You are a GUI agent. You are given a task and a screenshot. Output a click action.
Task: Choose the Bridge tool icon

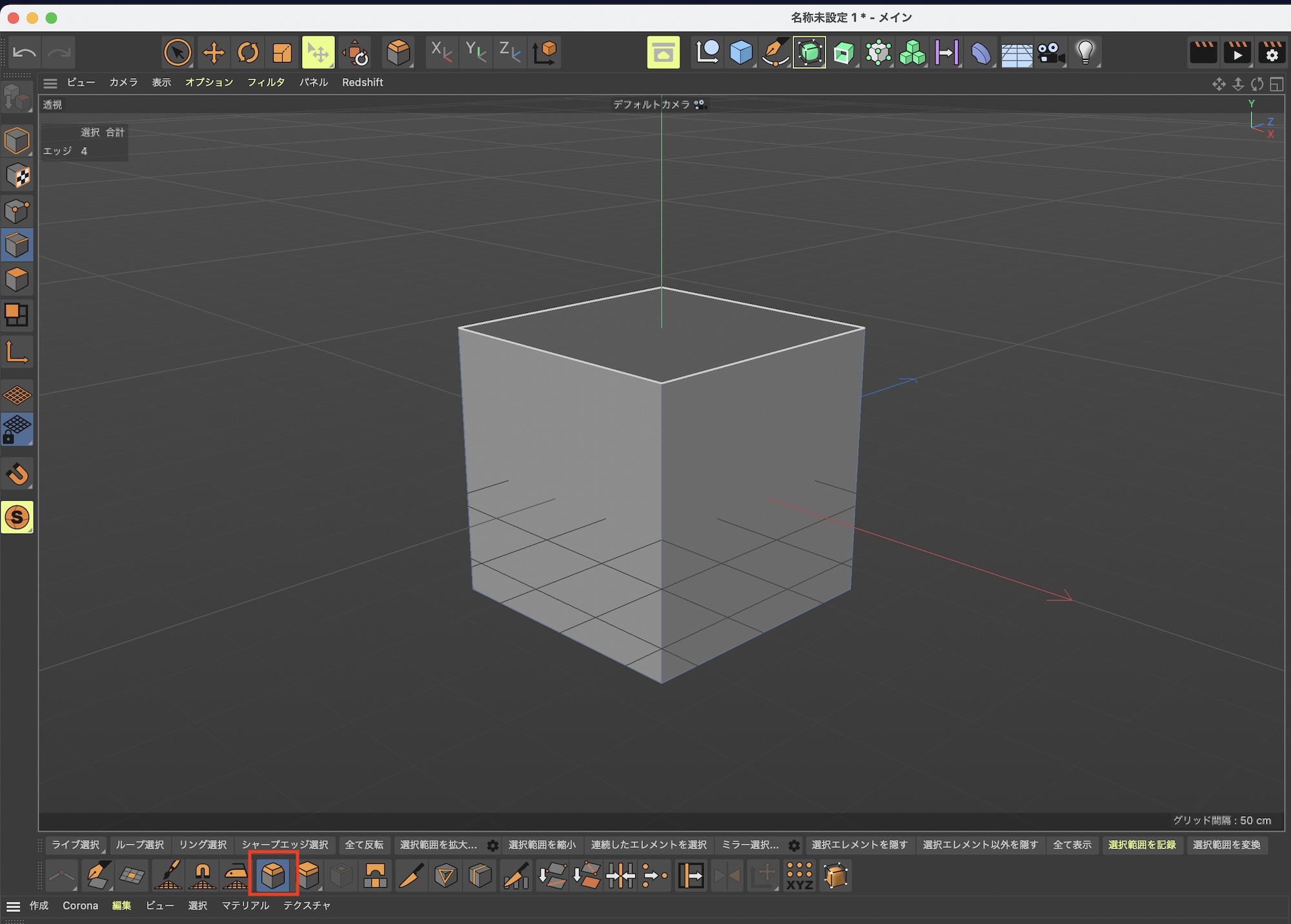coord(376,876)
